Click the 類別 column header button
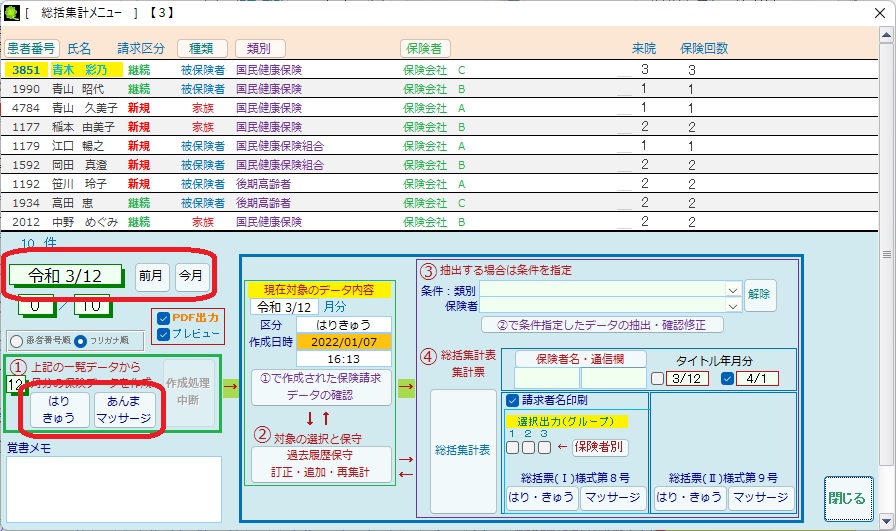Viewport: 896px width, 531px height. pyautogui.click(x=260, y=49)
